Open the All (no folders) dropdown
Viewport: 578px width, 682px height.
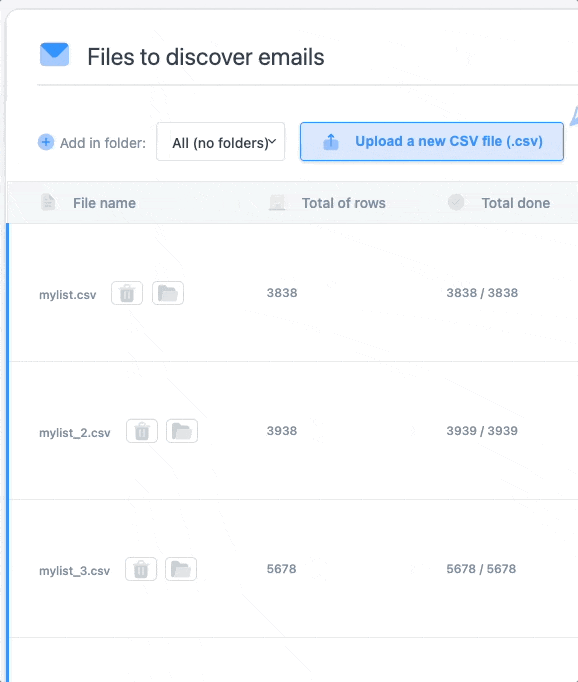[x=221, y=142]
